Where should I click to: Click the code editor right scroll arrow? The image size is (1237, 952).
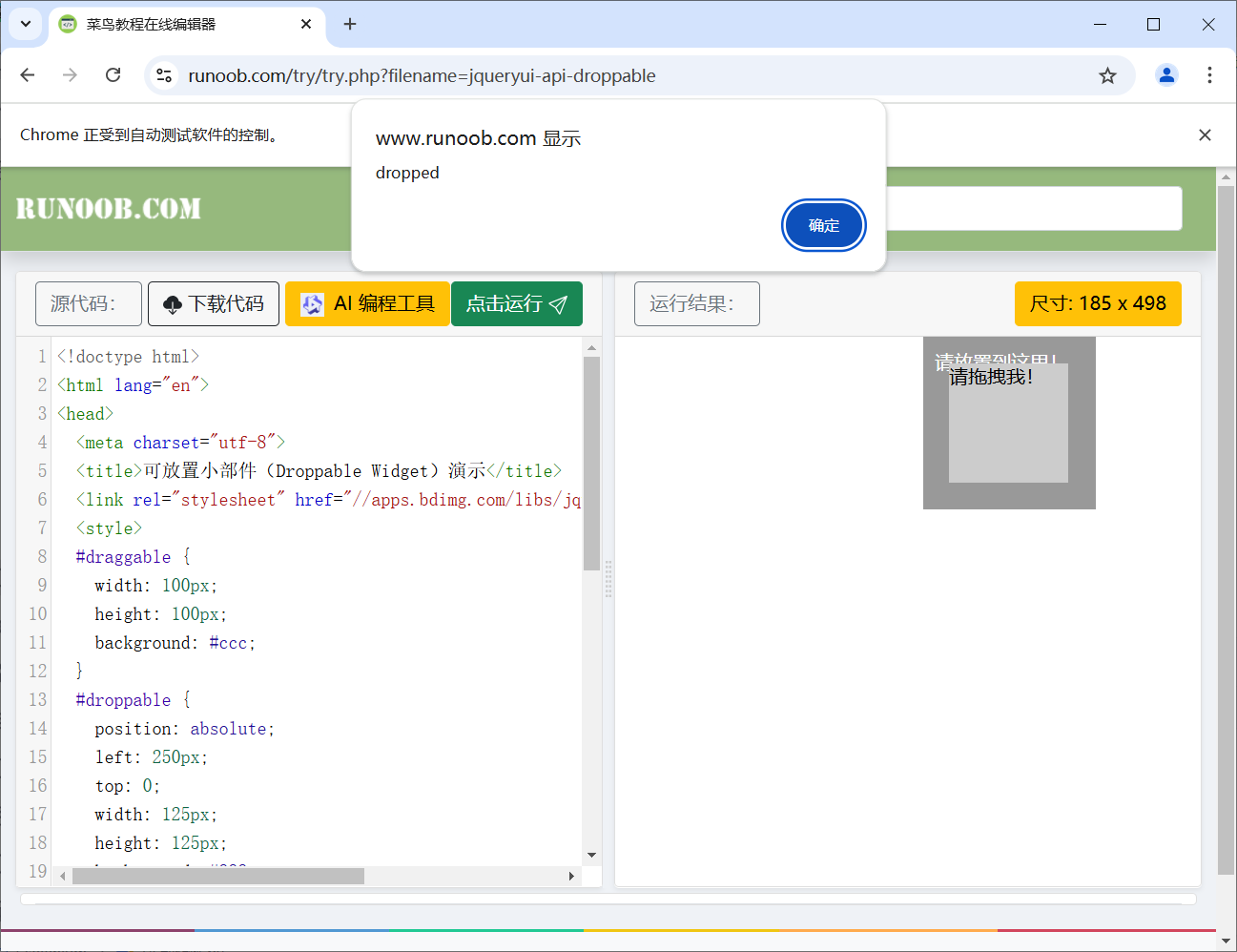571,876
